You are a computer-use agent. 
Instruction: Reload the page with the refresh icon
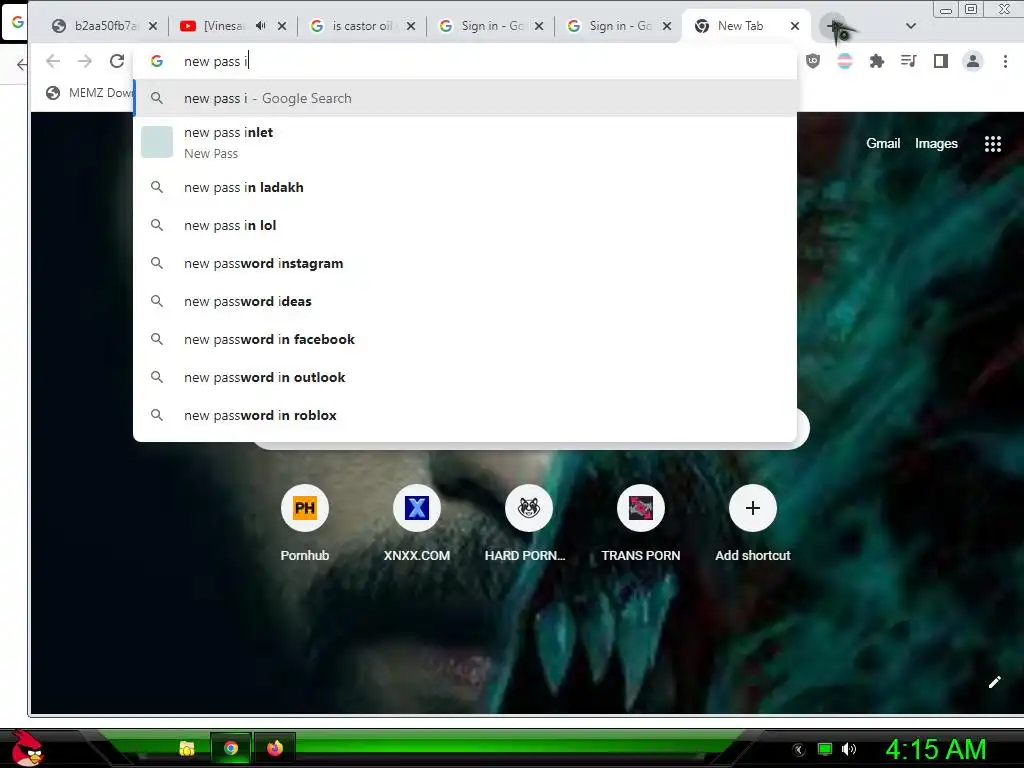pyautogui.click(x=117, y=61)
